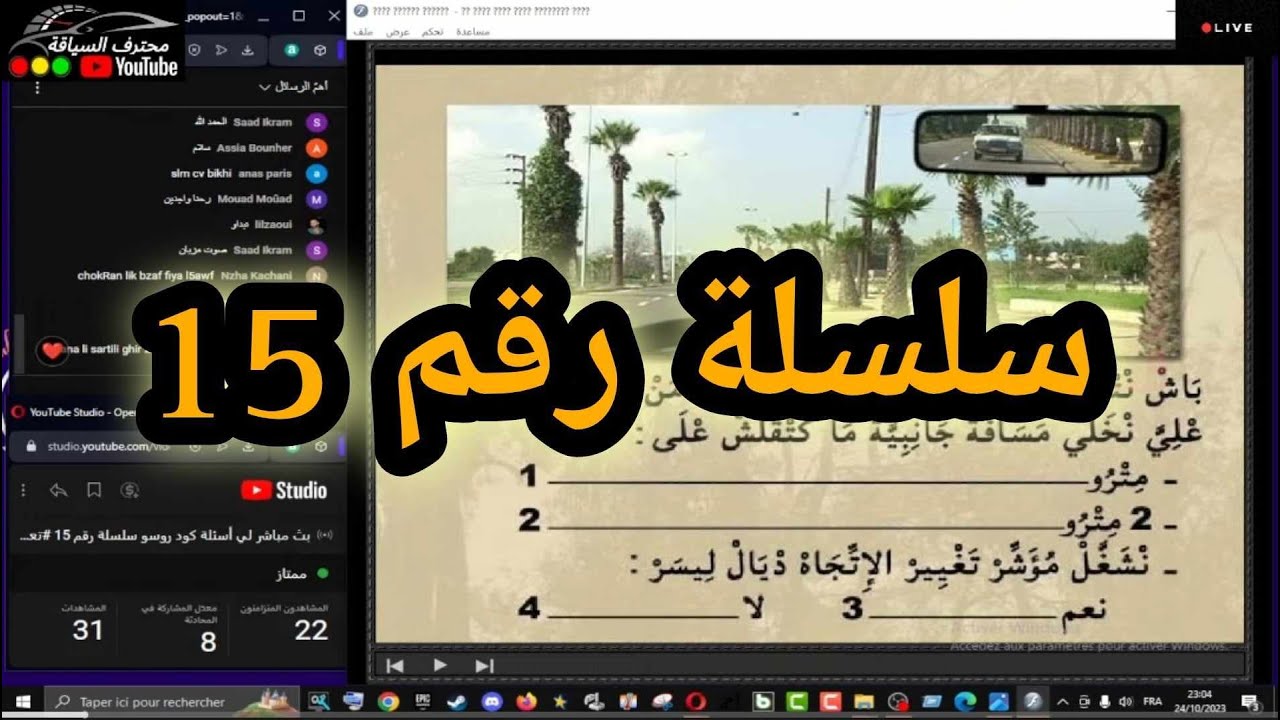Viewport: 1280px width, 720px height.
Task: Click the Assia Bounher chat message
Action: pos(260,148)
